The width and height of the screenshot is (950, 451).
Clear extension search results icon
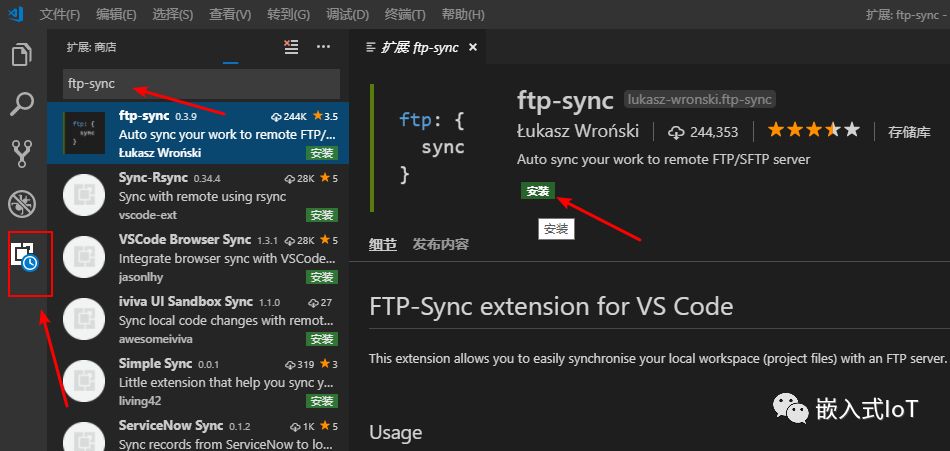(291, 47)
